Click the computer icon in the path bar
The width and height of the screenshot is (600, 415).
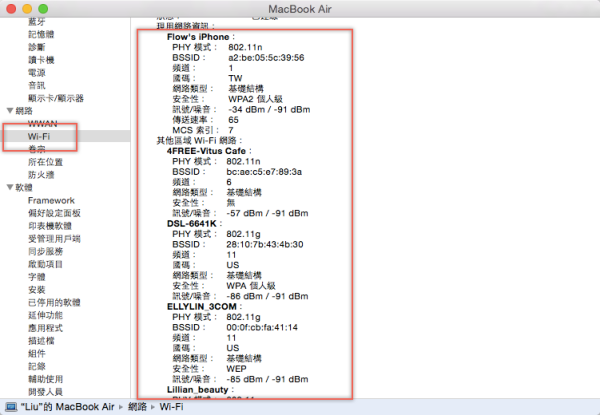coord(11,407)
